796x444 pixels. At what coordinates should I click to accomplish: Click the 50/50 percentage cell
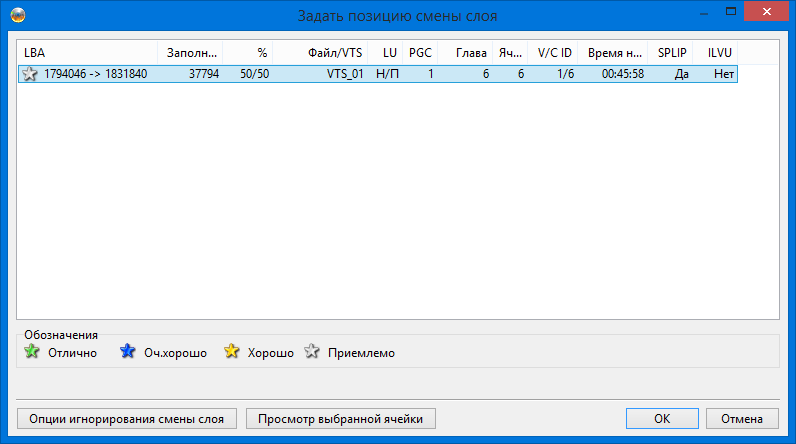(x=255, y=74)
